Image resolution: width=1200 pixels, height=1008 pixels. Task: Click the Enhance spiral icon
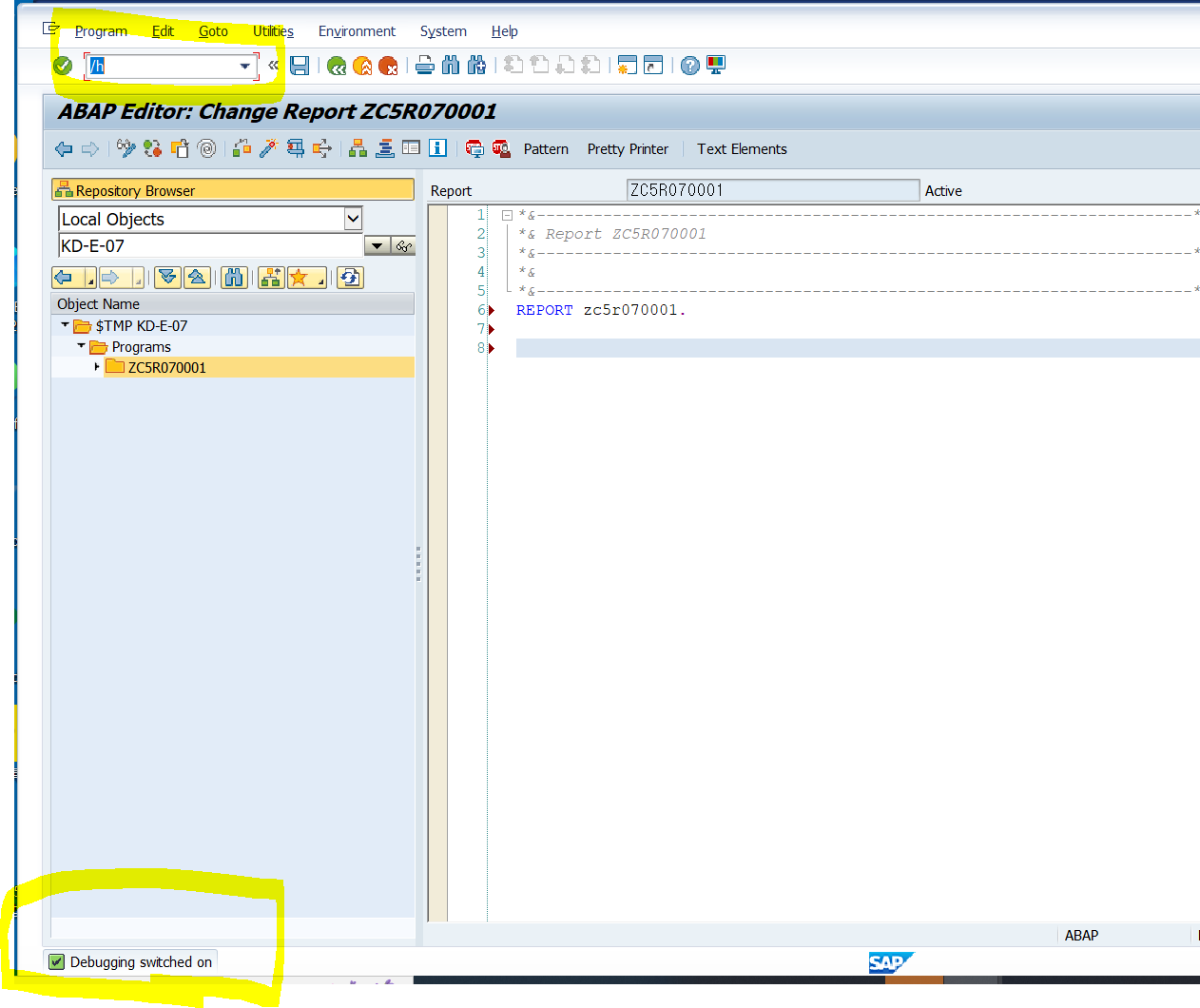tap(206, 148)
